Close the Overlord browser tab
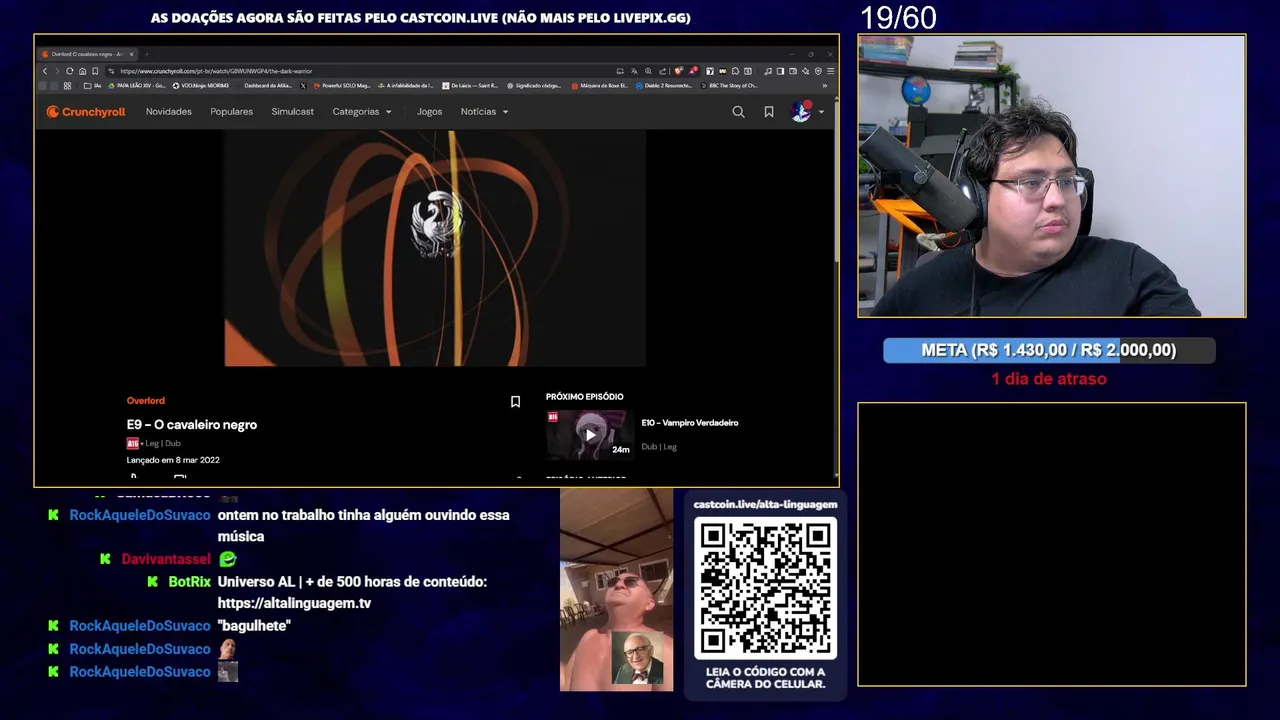 (132, 54)
